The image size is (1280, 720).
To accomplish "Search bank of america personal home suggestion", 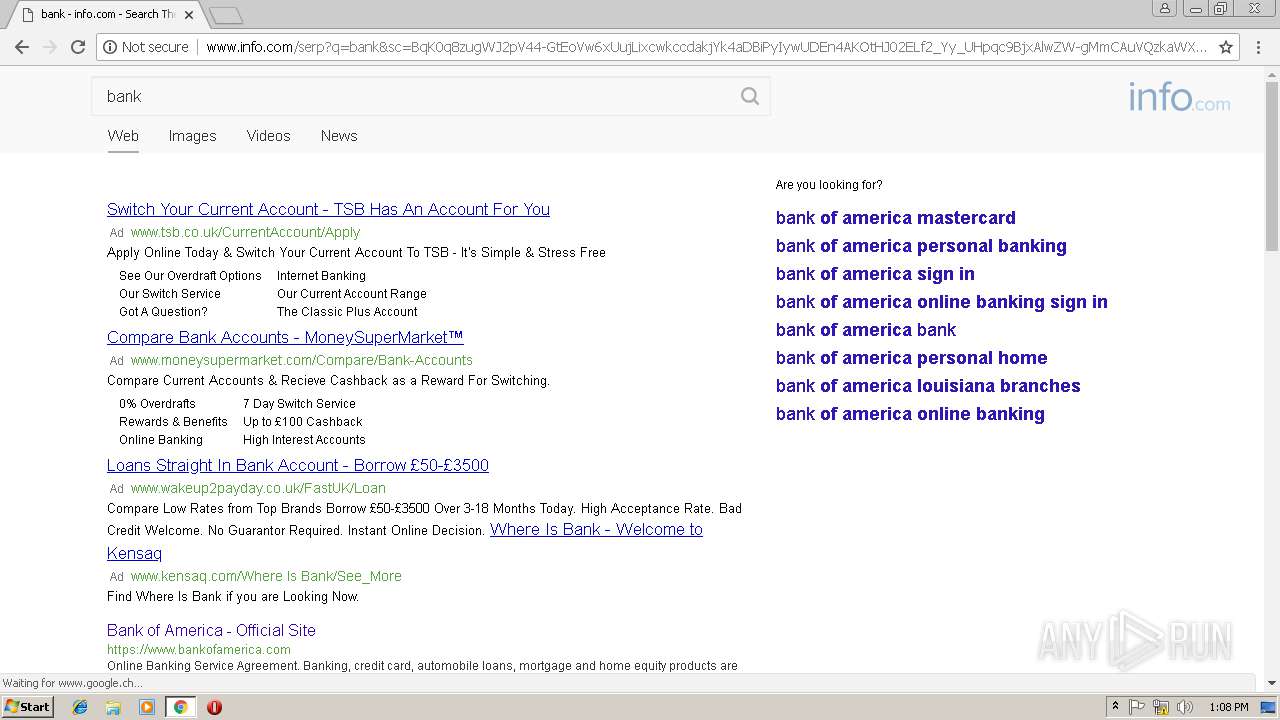I will point(911,358).
